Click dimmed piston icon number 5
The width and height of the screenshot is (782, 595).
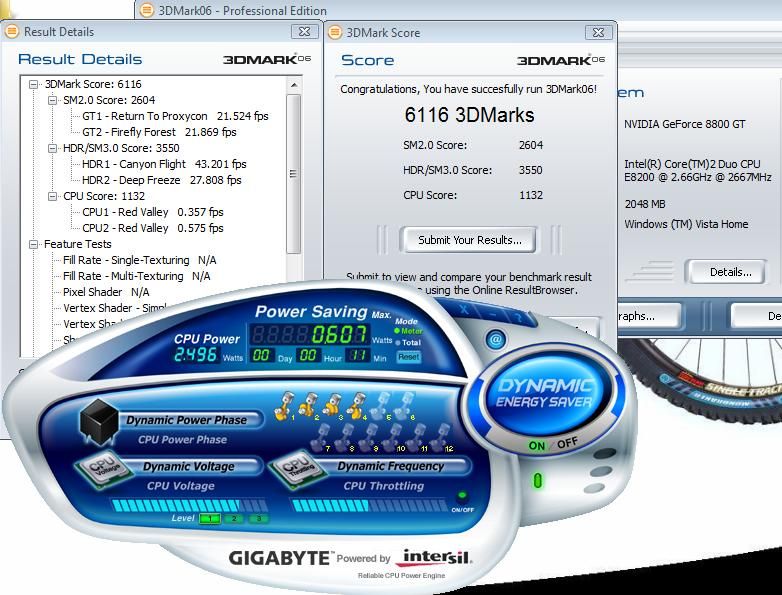pos(381,404)
